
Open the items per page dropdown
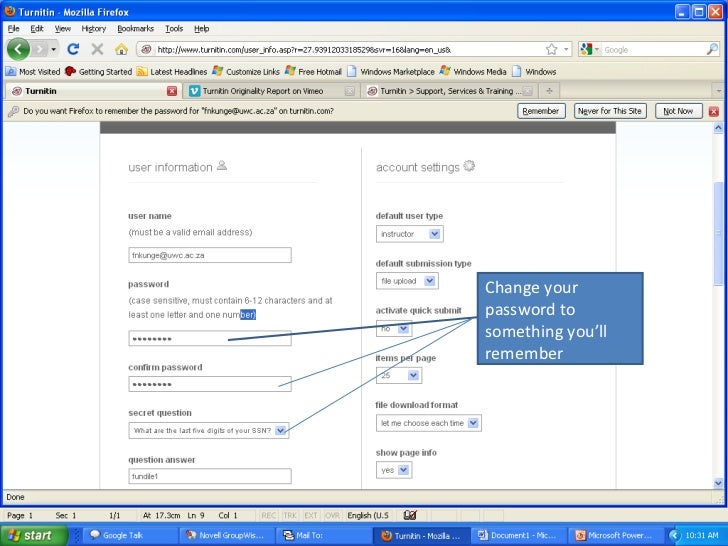tap(399, 375)
